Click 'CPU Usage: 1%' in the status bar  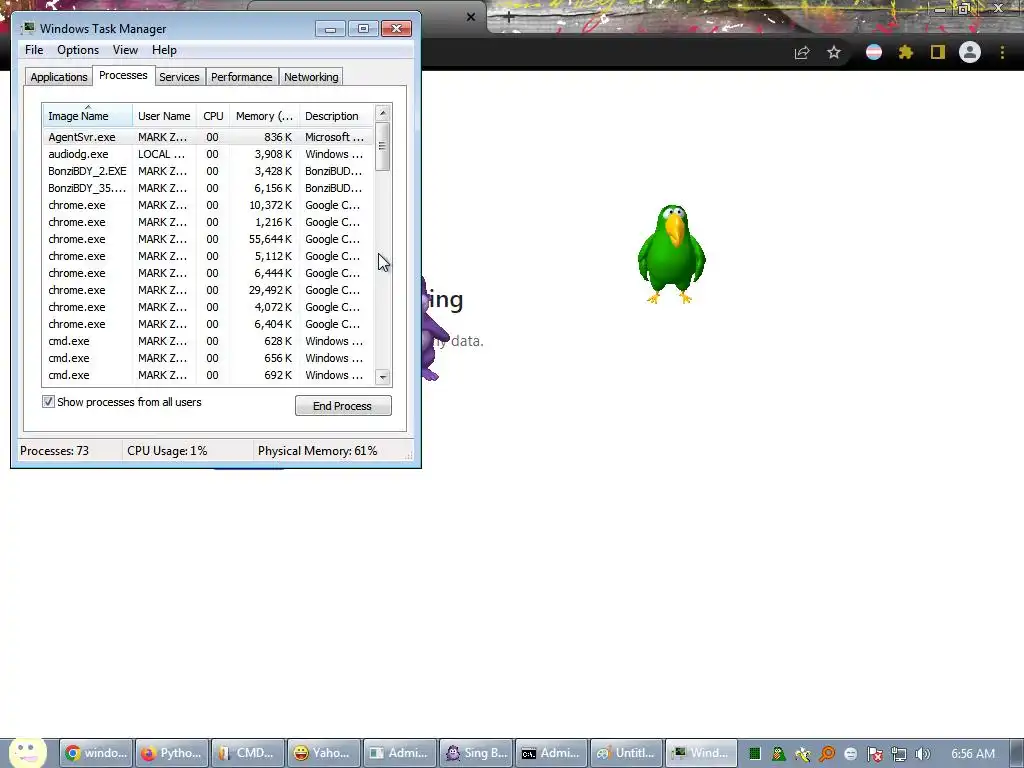tap(167, 451)
